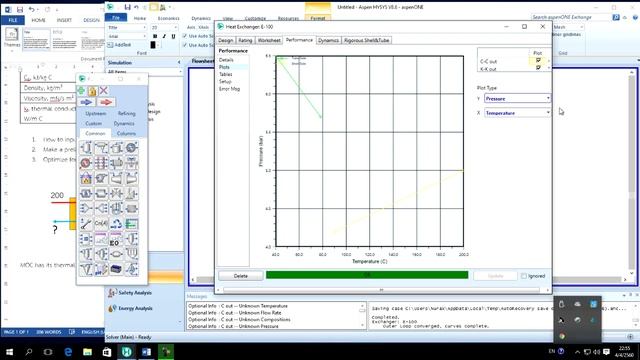640x360 pixels.
Task: Click the padlock icon in the palette
Action: pyautogui.click(x=92, y=91)
